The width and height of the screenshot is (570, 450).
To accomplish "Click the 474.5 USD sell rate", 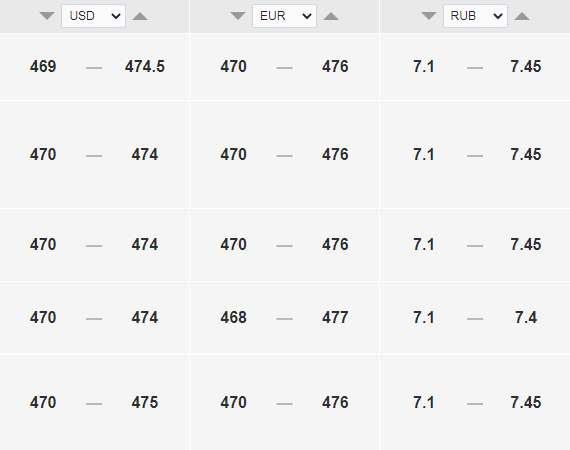I will pos(145,67).
